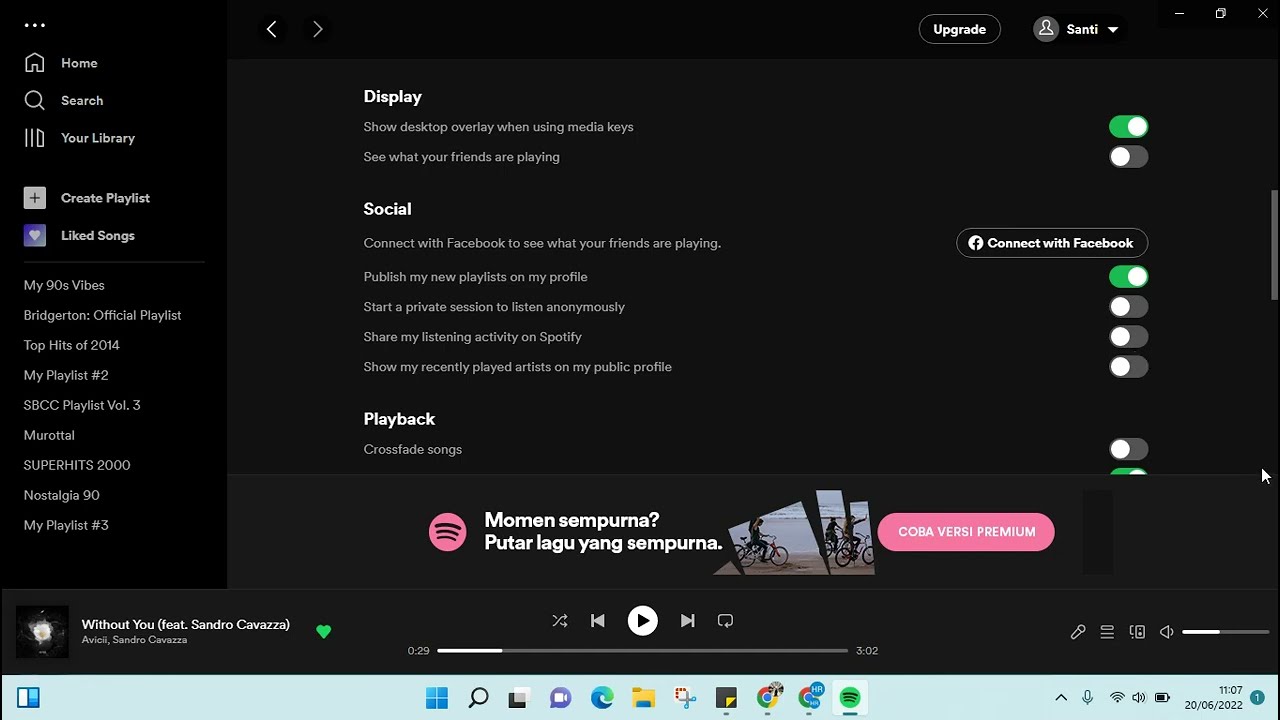The image size is (1280, 720).
Task: Click the Create Playlist plus icon
Action: tap(35, 198)
